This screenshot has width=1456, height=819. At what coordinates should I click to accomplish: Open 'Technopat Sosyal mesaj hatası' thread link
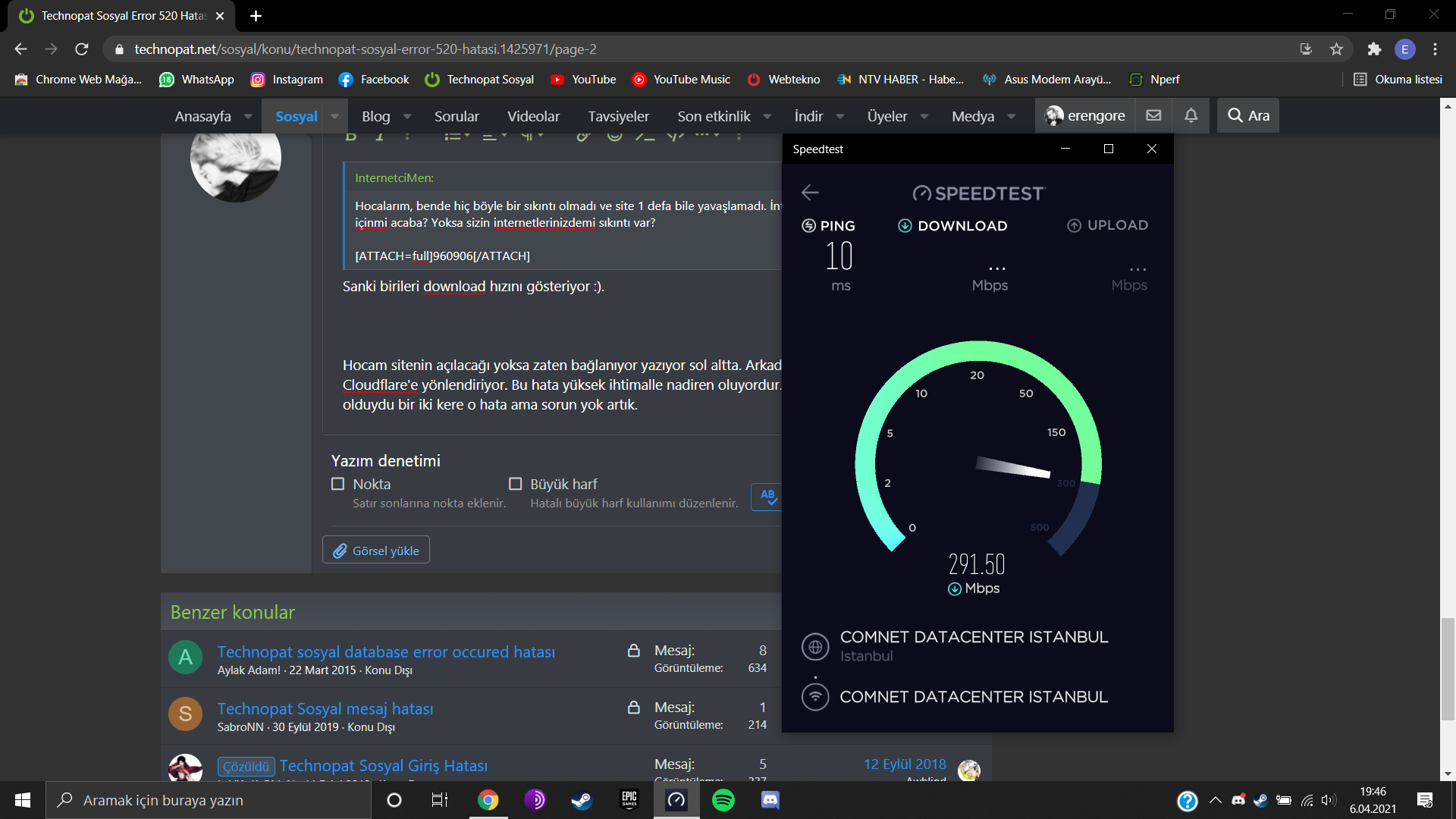325,708
